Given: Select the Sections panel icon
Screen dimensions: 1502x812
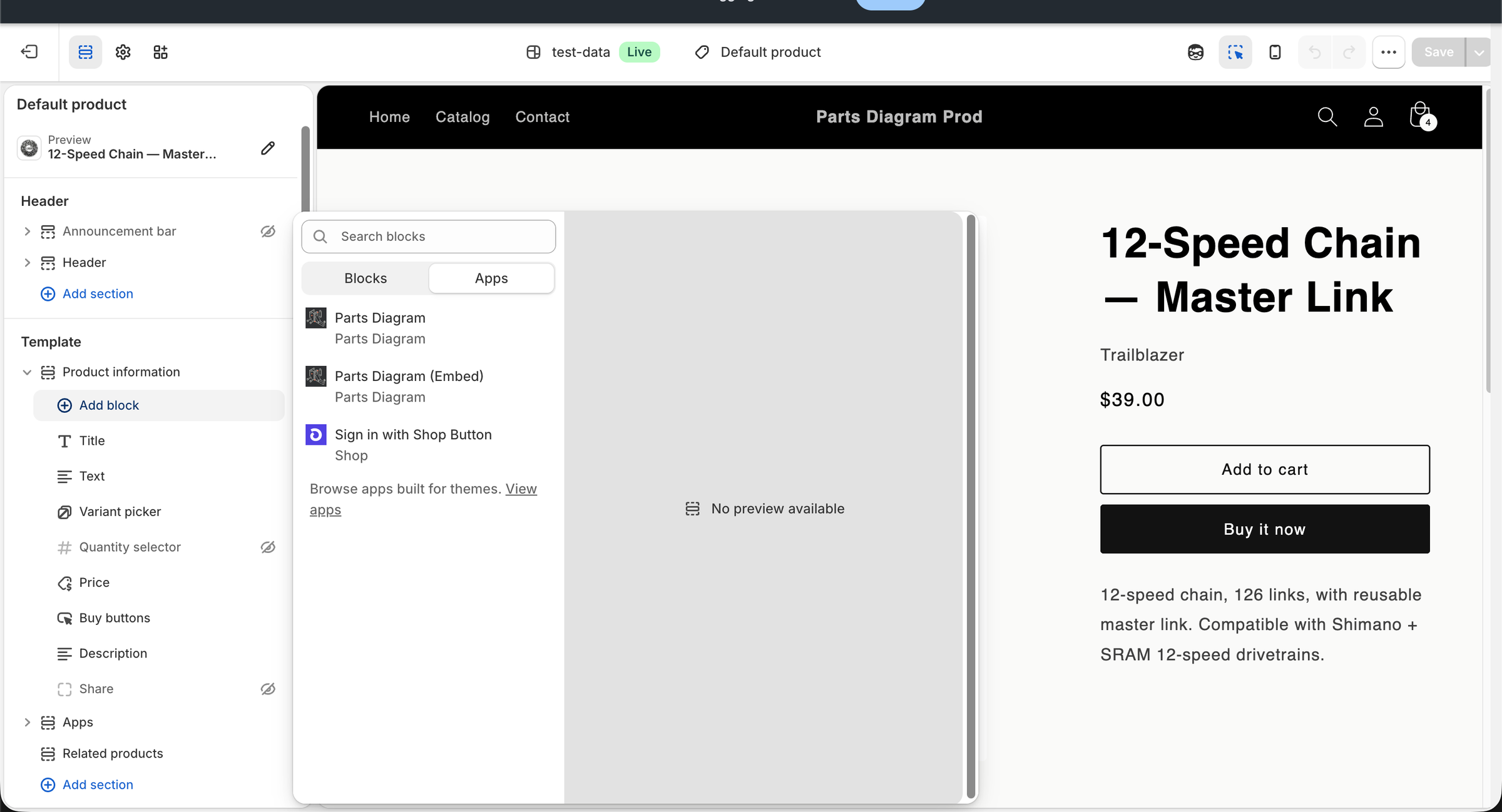Looking at the screenshot, I should point(85,52).
